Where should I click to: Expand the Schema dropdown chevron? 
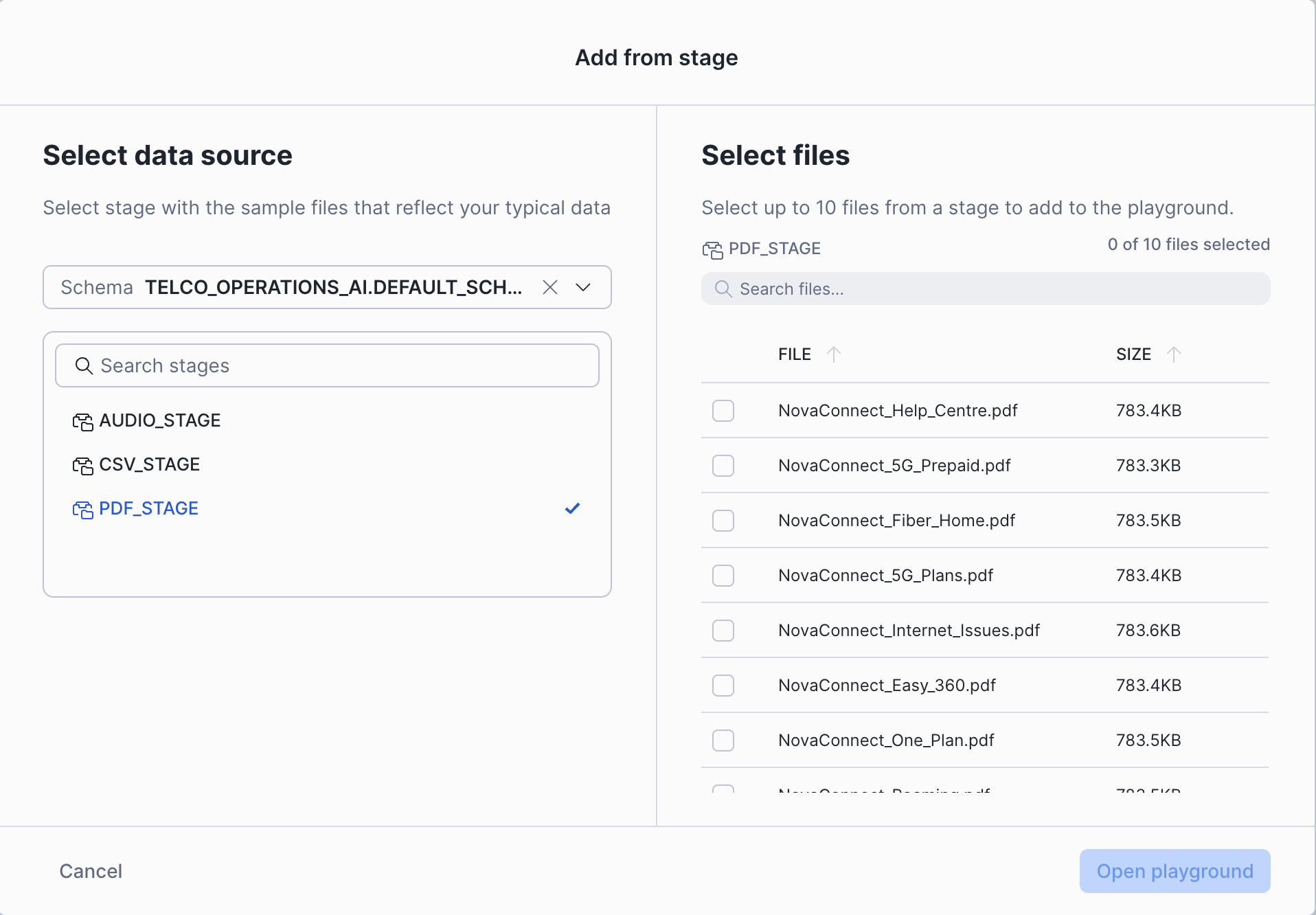[583, 287]
